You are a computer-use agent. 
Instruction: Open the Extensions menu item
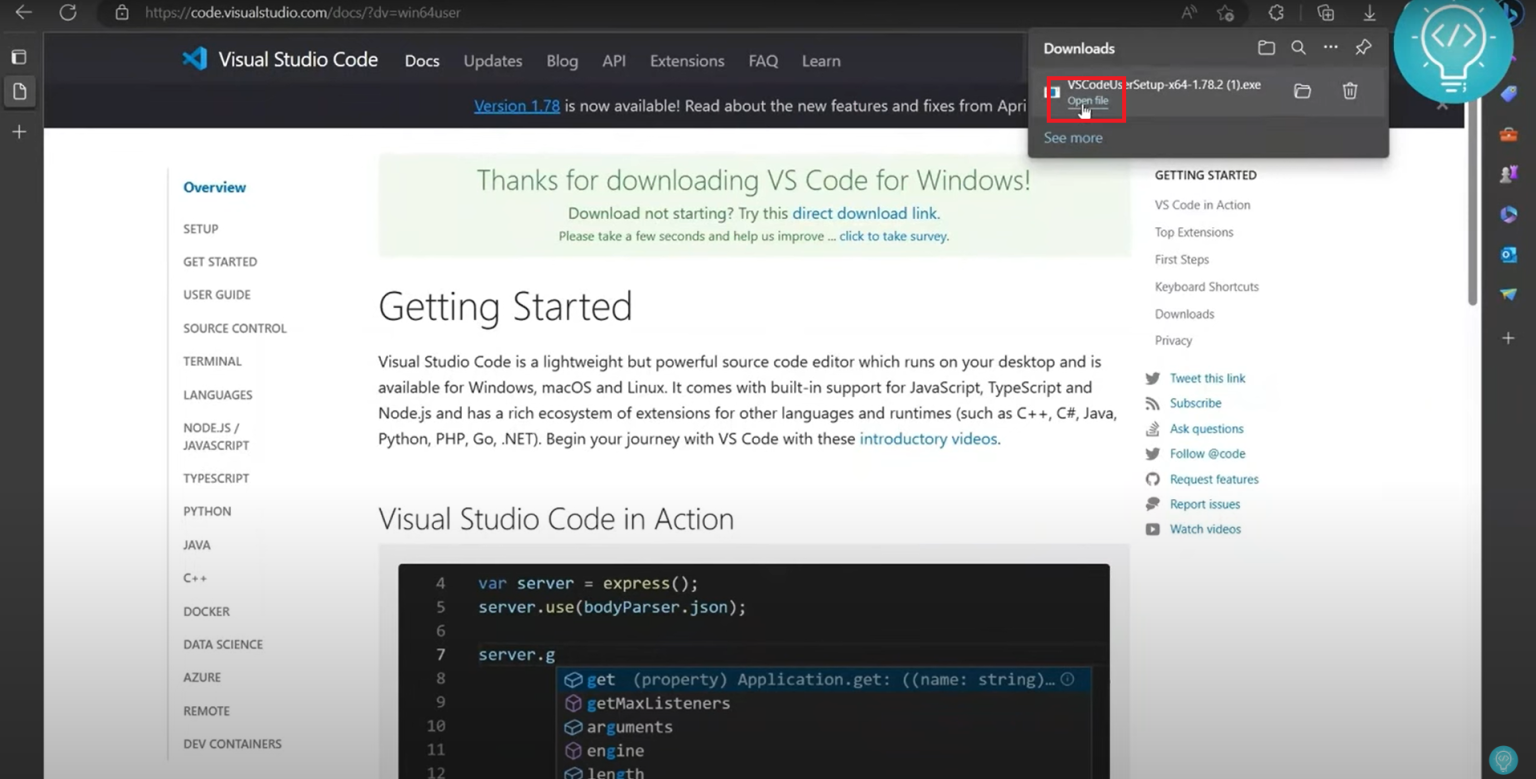point(686,61)
